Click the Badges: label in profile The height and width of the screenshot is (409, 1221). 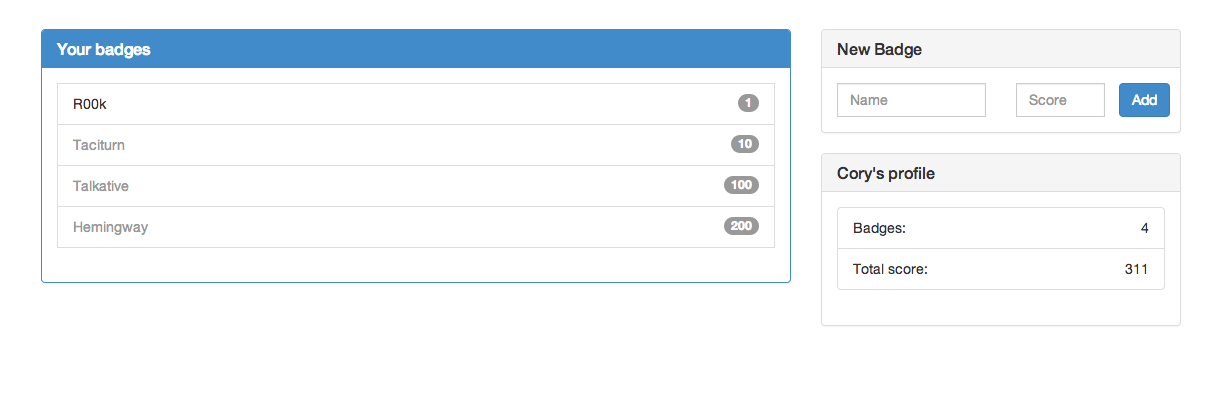pos(879,228)
